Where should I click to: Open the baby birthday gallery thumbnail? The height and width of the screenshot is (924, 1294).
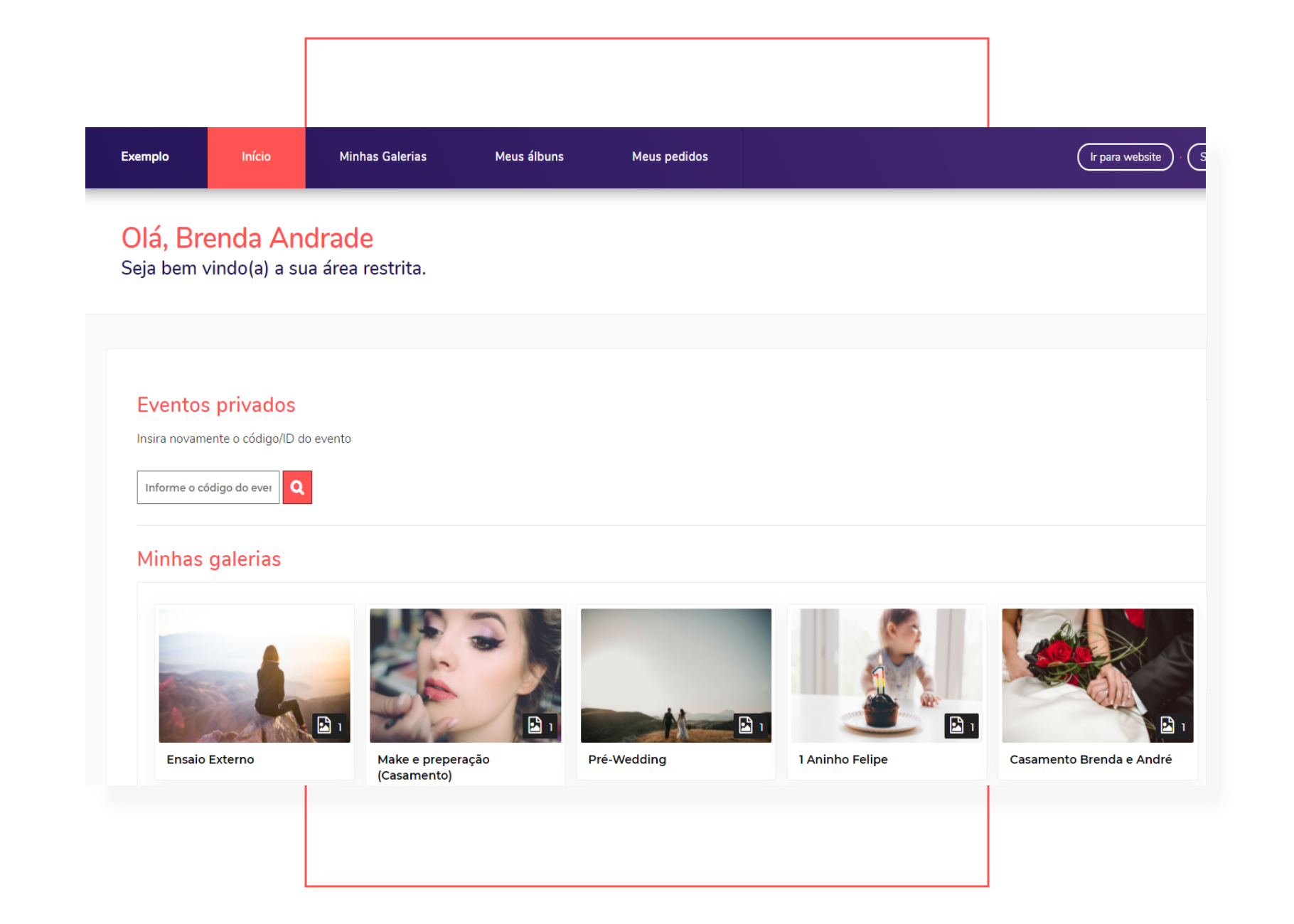click(x=887, y=675)
